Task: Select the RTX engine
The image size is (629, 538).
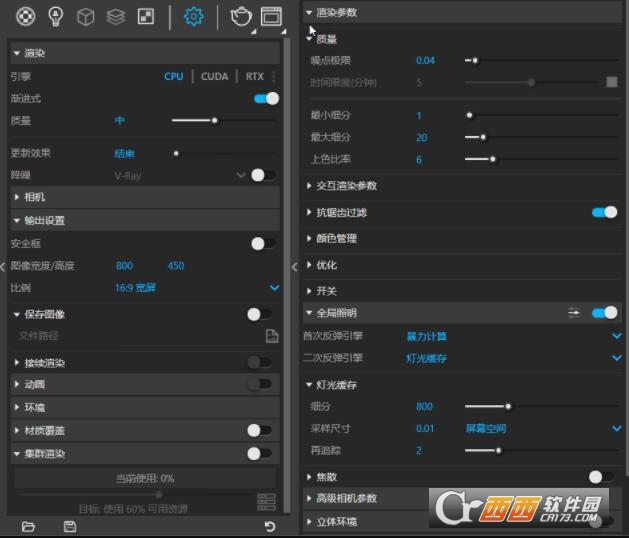Action: (255, 76)
